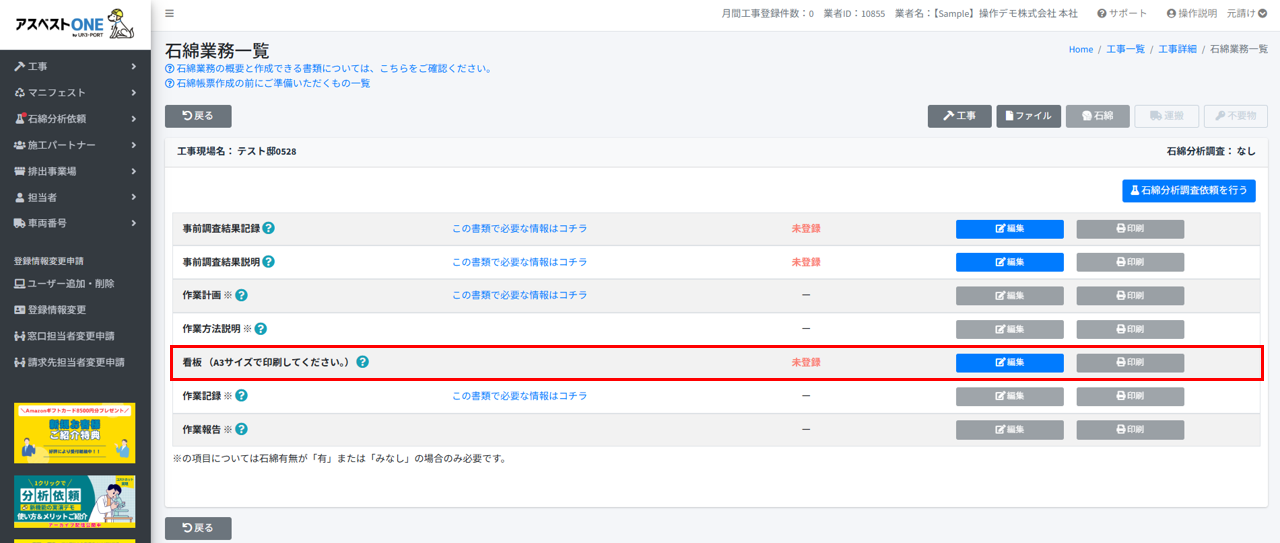1280x543 pixels.
Task: Click help icon beside 作業記録
Action: click(241, 396)
